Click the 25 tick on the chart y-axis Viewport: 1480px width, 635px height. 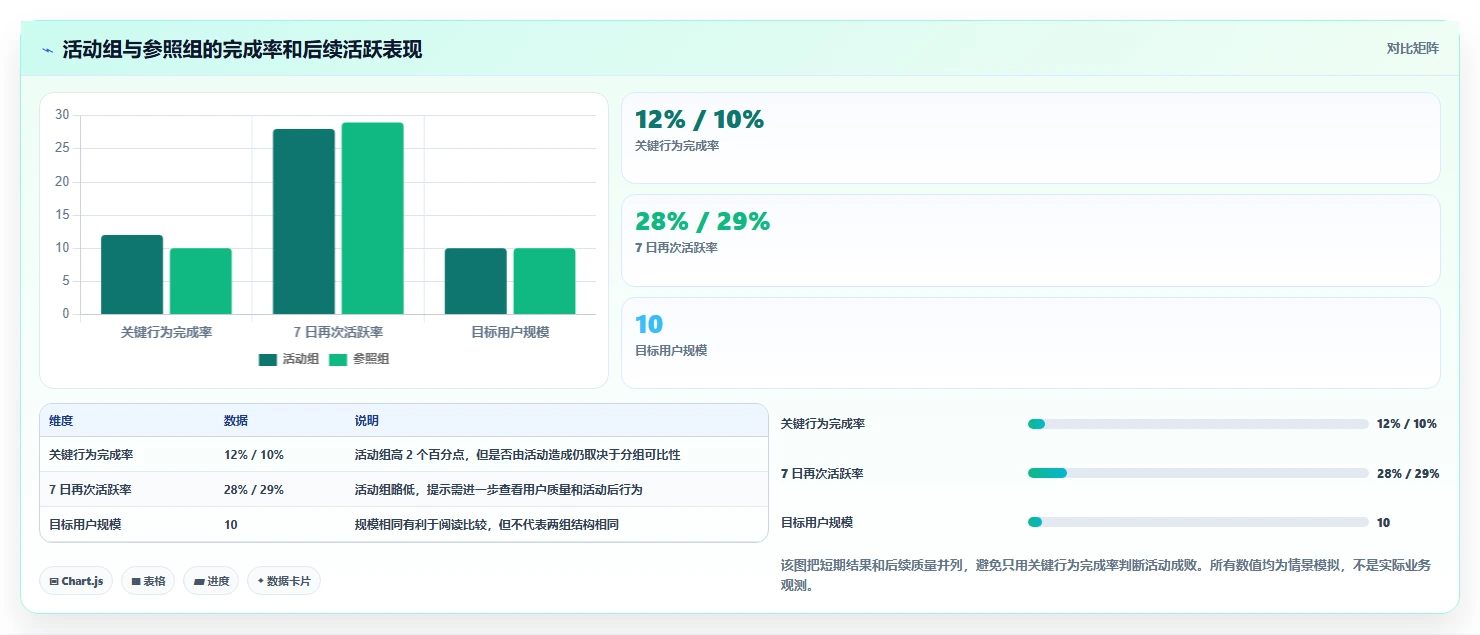coord(62,148)
